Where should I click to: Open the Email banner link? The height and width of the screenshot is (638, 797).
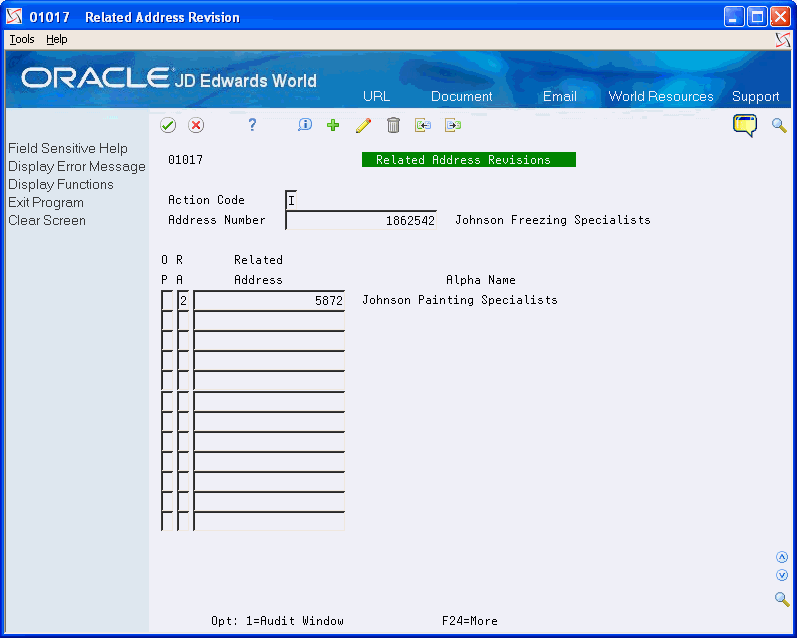560,96
